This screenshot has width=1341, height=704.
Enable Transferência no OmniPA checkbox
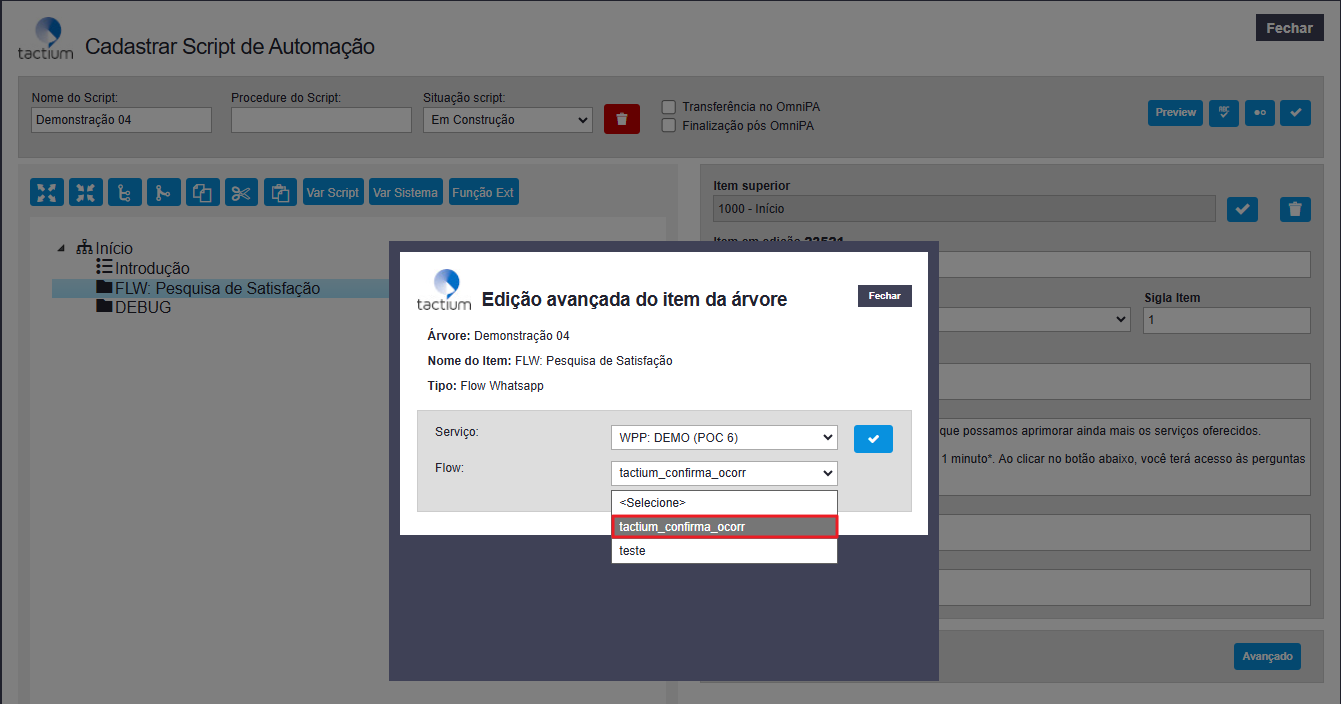[669, 107]
